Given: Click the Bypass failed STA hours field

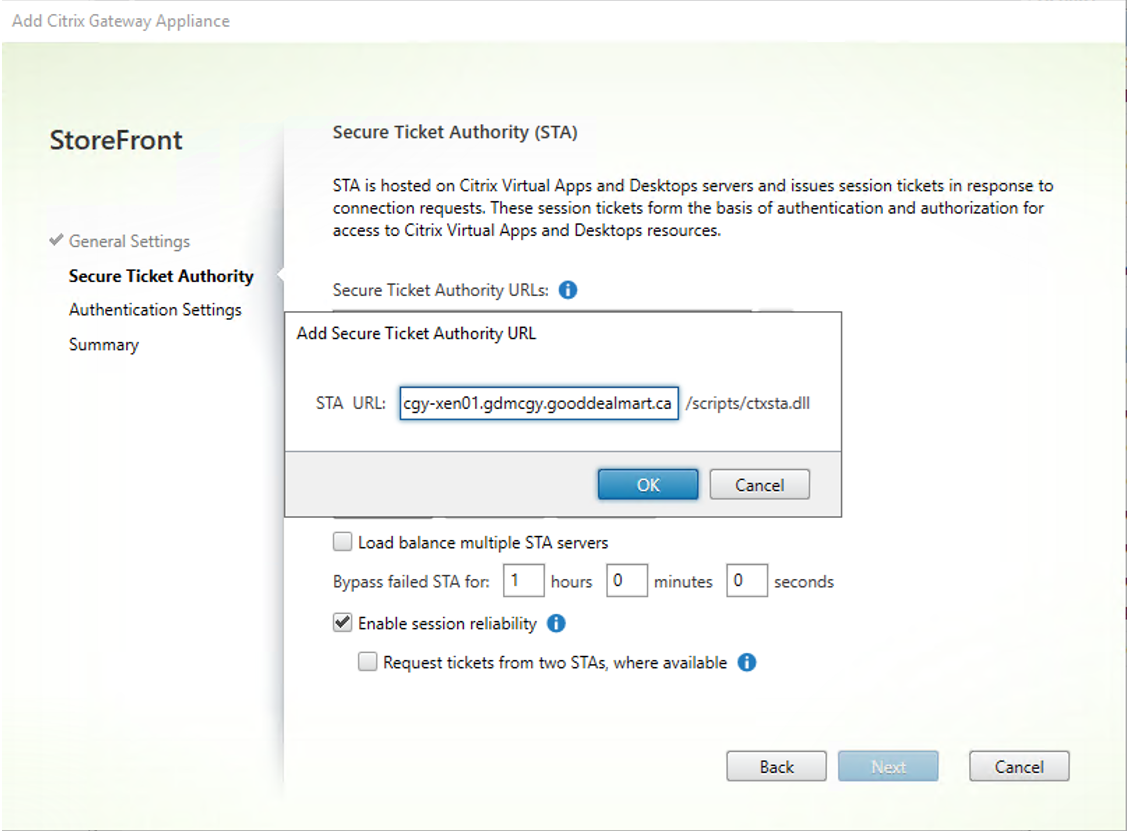Looking at the screenshot, I should (x=523, y=581).
